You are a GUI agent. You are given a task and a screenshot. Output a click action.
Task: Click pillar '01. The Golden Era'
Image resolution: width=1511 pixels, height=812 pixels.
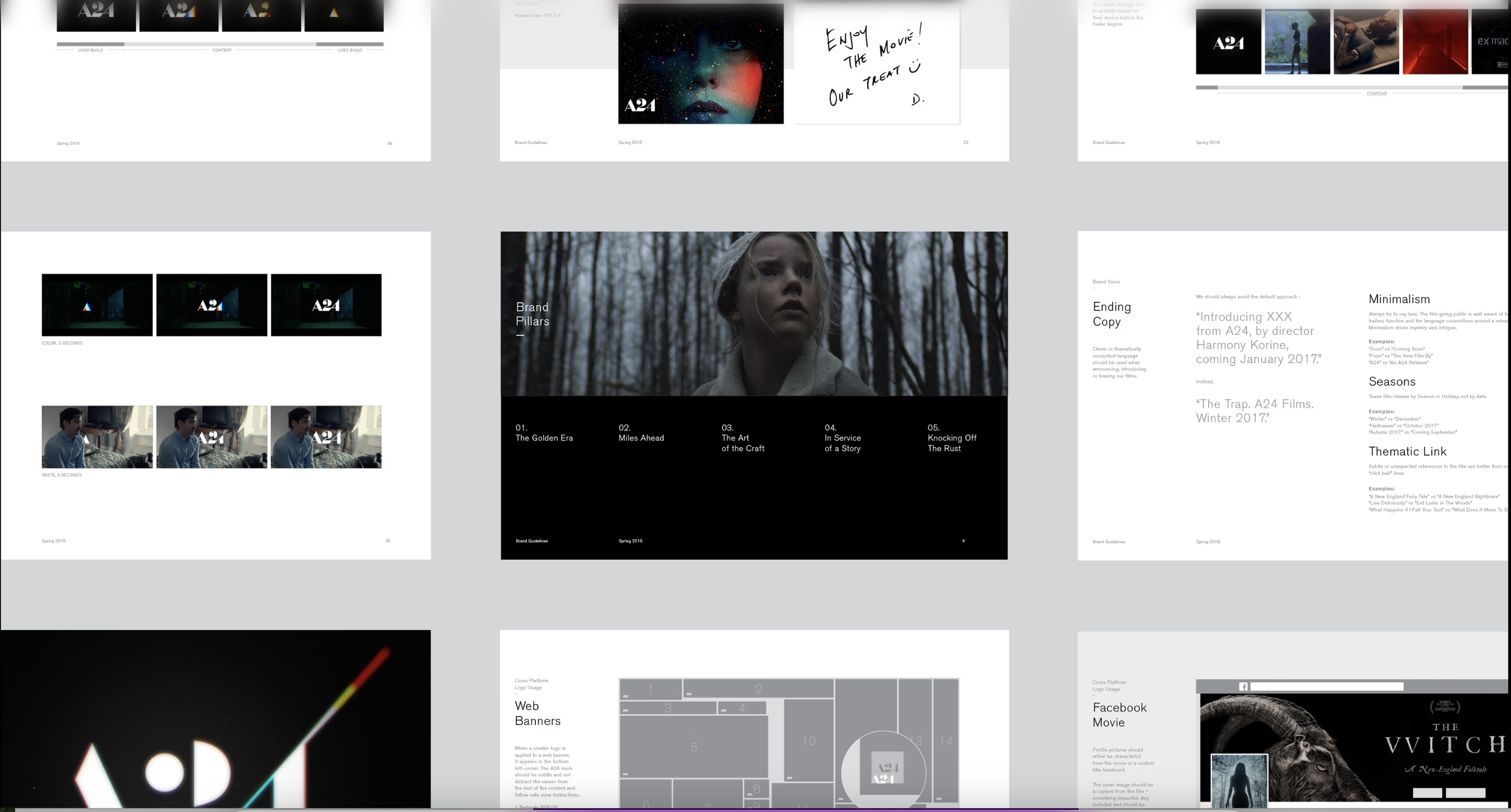[x=544, y=433]
